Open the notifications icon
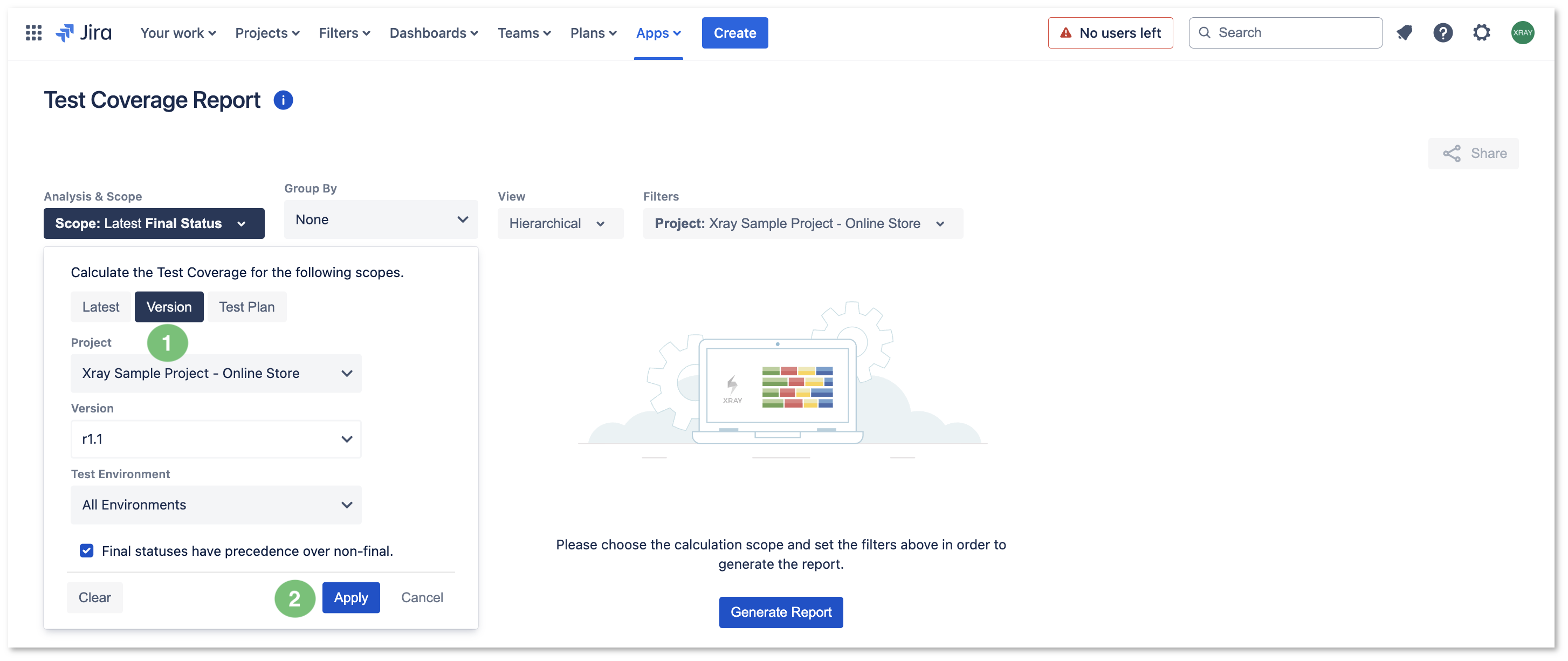Screen dimensions: 1568x661 coord(1404,33)
